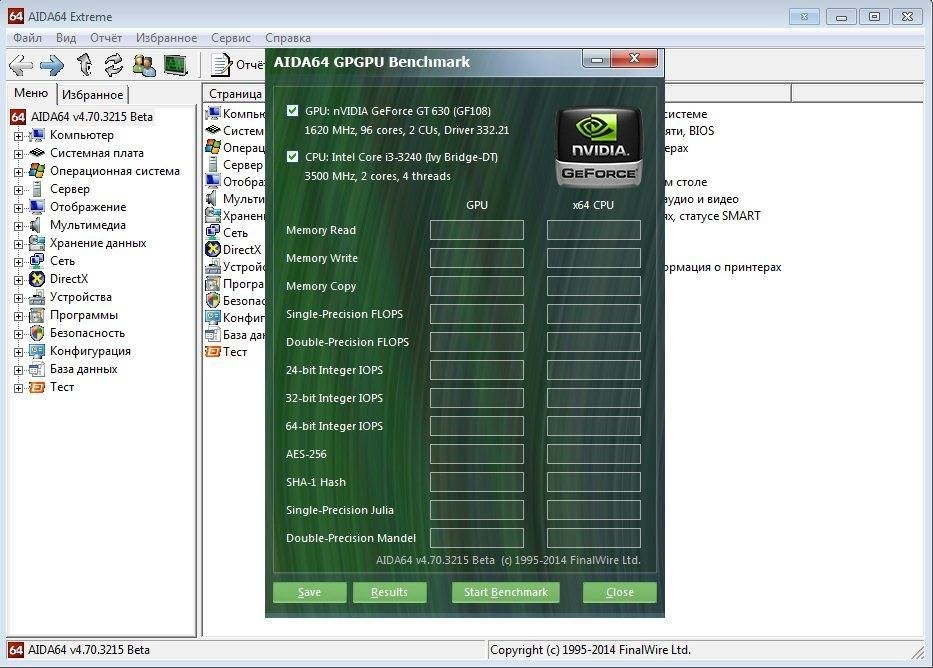Click the Refresh toolbar icon
This screenshot has width=933, height=668.
(113, 65)
